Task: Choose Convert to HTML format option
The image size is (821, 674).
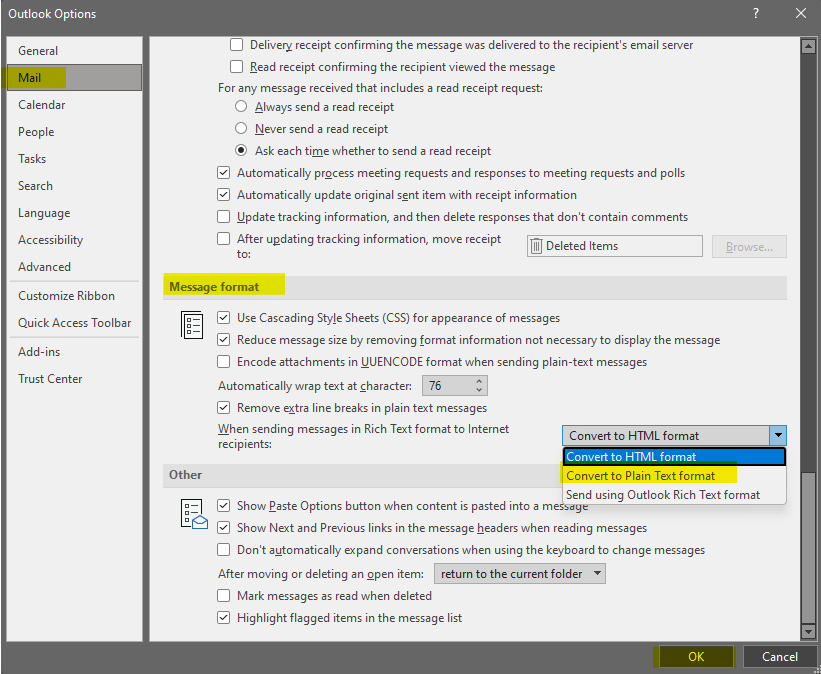Action: [x=674, y=457]
